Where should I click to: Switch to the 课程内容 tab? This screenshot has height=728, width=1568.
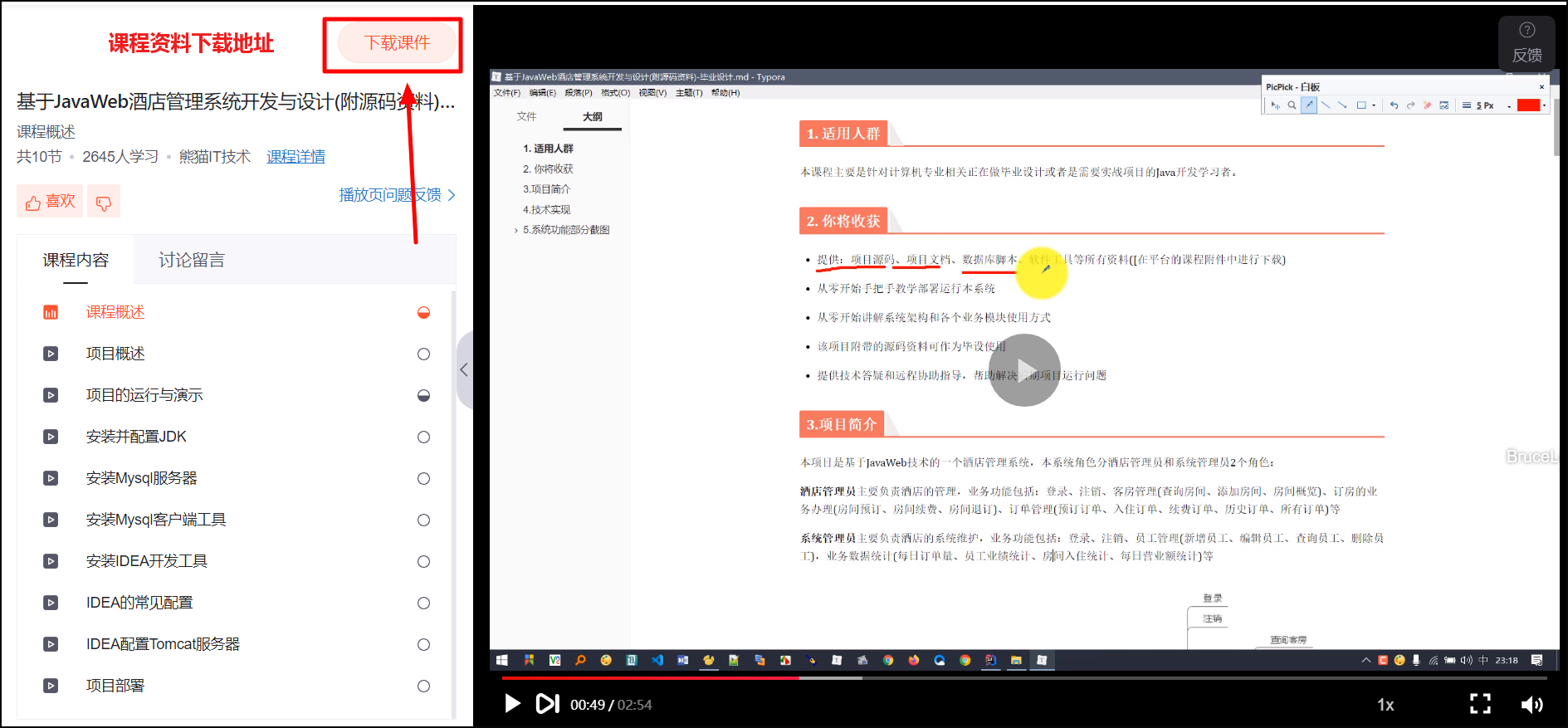pos(76,260)
